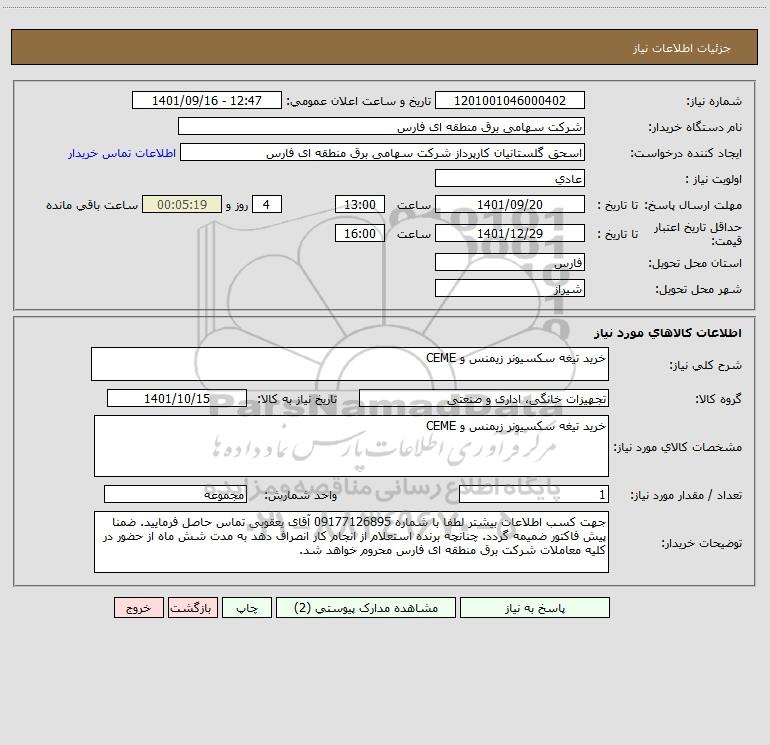770x745 pixels.
Task: Click the need date field 1401/10/15
Action: pos(177,398)
